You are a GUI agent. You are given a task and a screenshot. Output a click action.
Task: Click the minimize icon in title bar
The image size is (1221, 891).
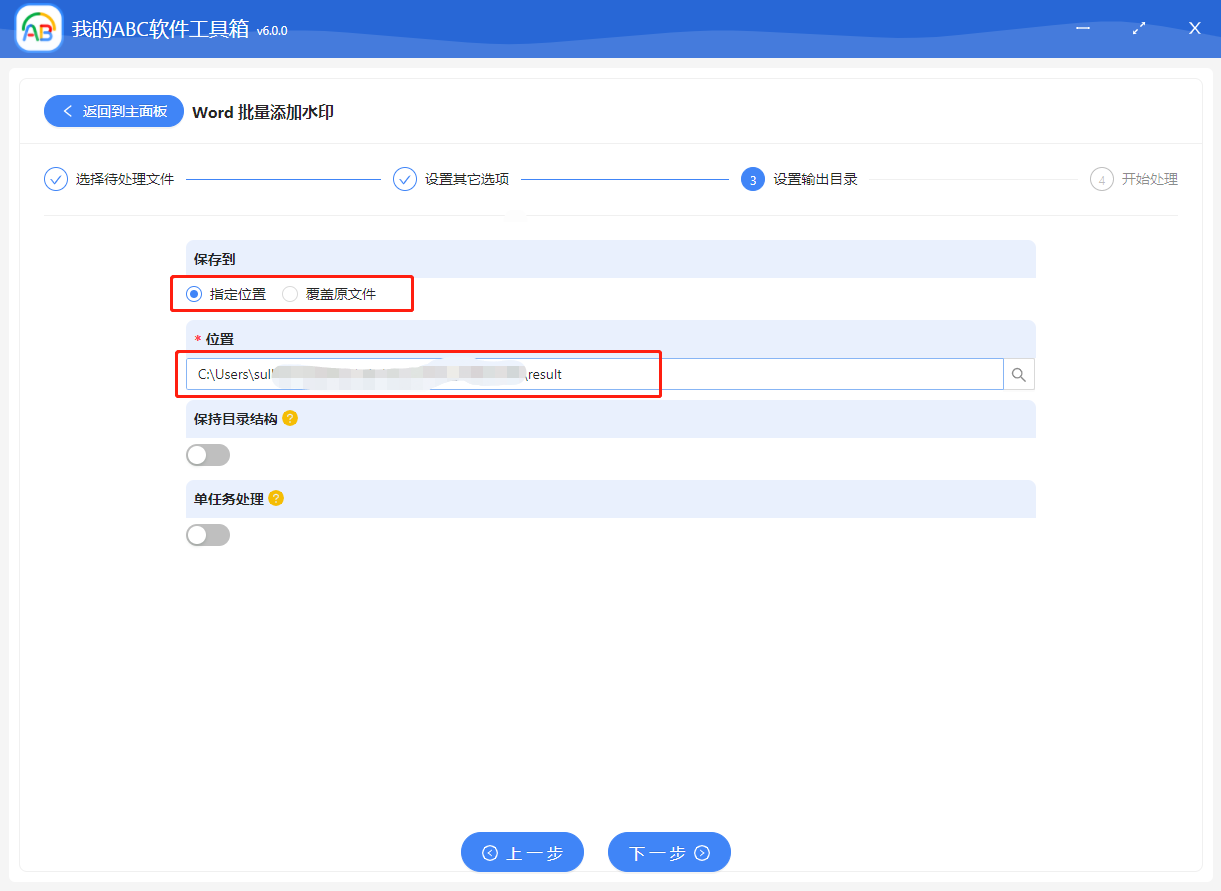[x=1082, y=28]
